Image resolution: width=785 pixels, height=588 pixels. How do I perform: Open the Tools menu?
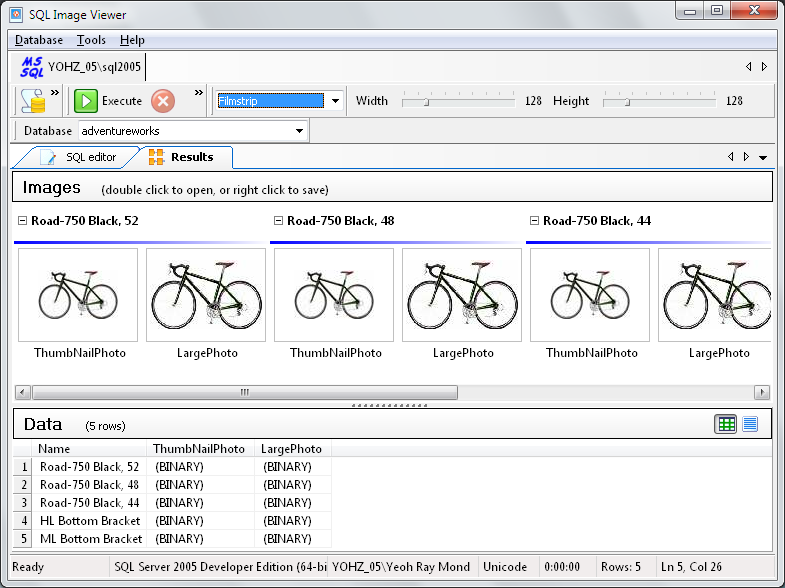pyautogui.click(x=91, y=40)
